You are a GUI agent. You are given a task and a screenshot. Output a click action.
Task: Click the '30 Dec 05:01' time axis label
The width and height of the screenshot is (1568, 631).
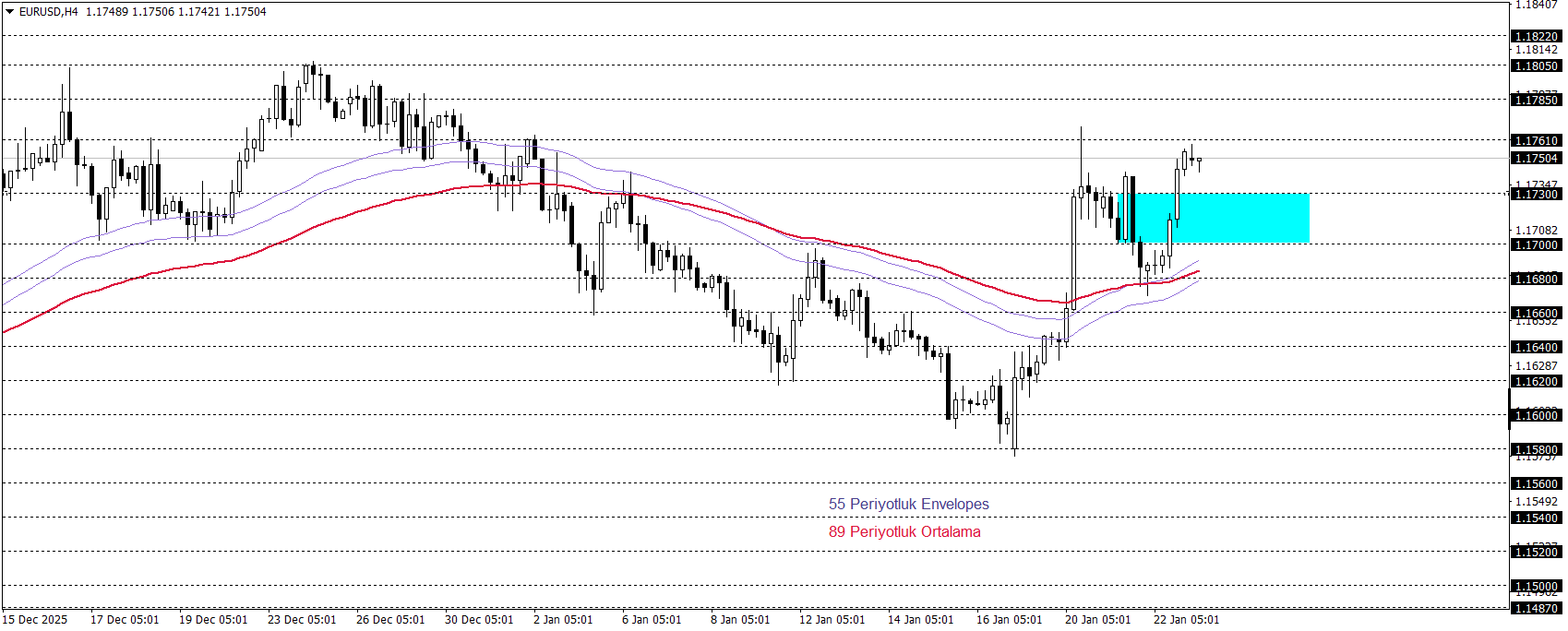point(479,620)
